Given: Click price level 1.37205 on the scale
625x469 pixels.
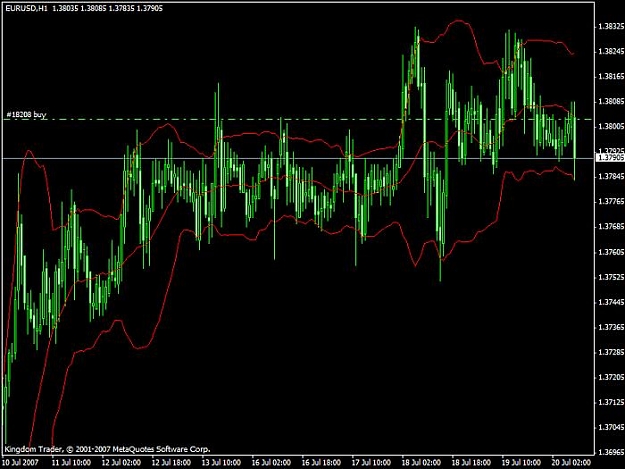Looking at the screenshot, I should pos(610,377).
